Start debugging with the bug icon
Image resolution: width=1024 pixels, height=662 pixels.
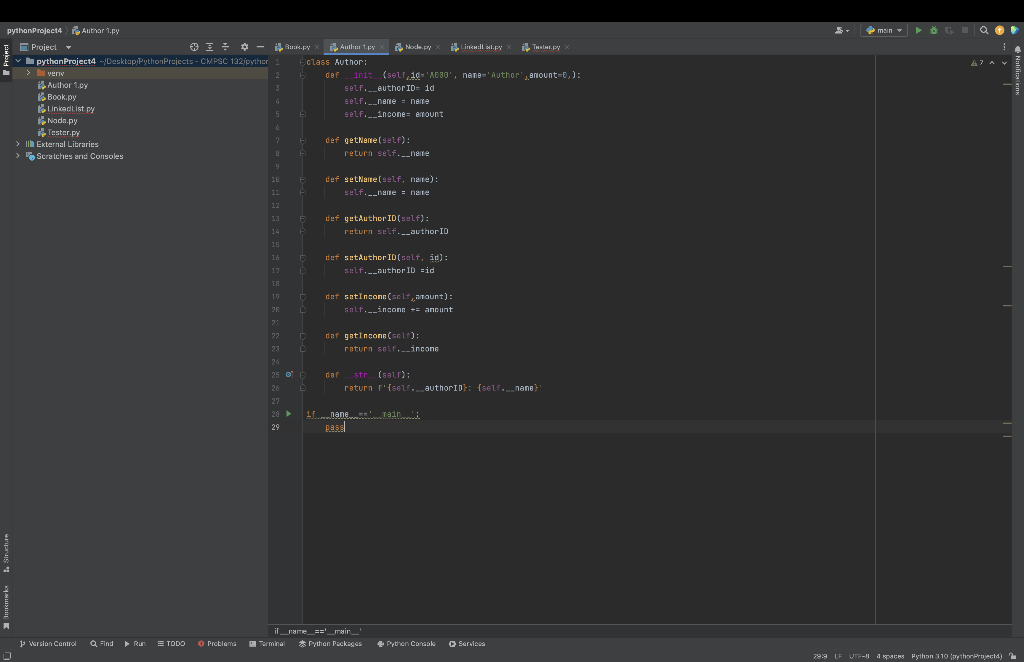tap(934, 30)
